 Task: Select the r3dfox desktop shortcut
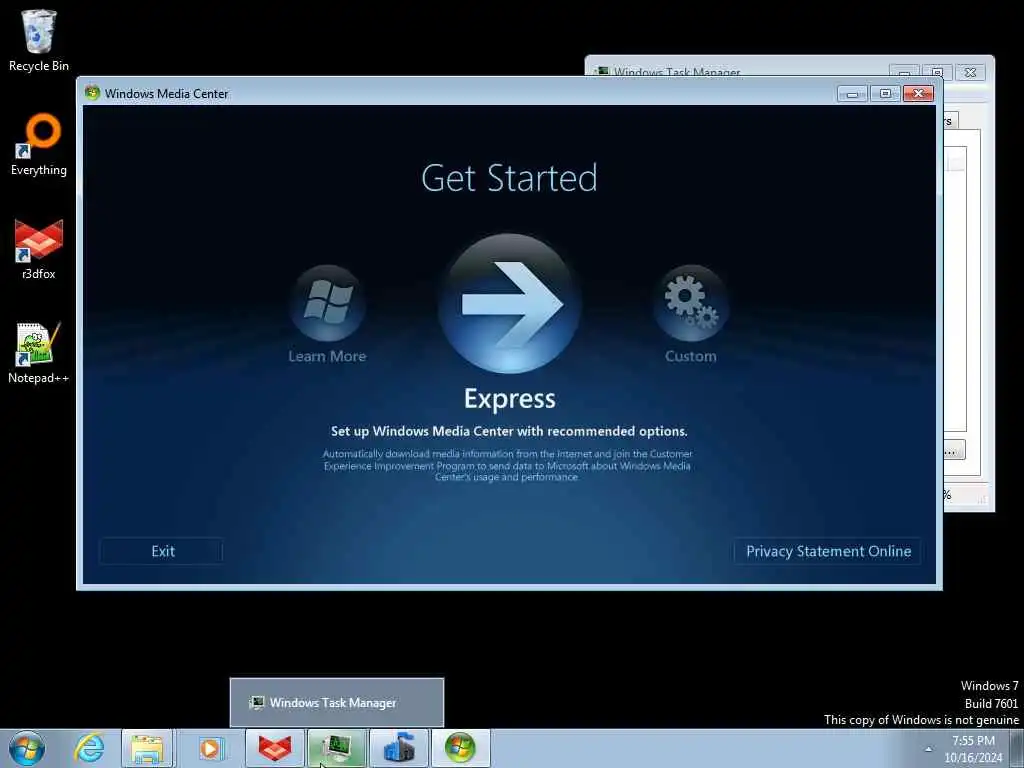tap(39, 249)
